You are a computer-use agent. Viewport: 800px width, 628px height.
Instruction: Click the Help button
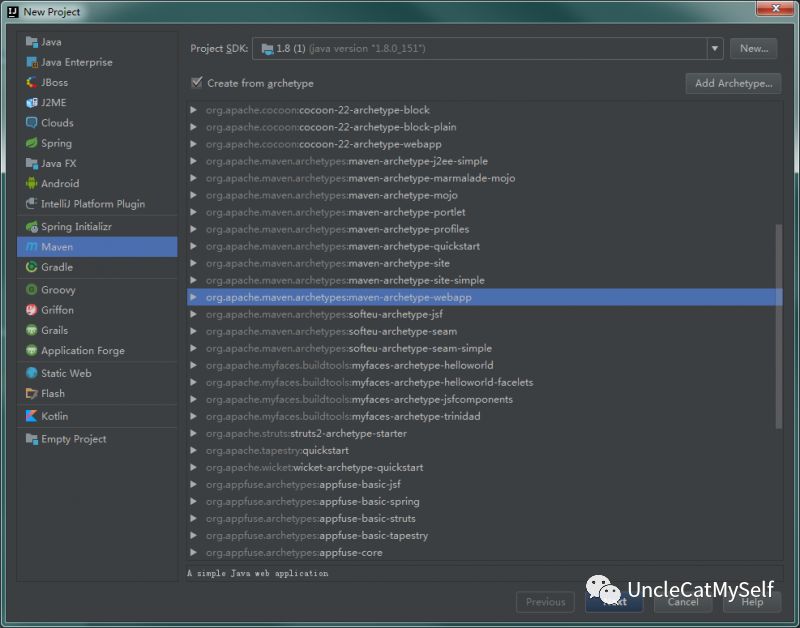coord(752,602)
